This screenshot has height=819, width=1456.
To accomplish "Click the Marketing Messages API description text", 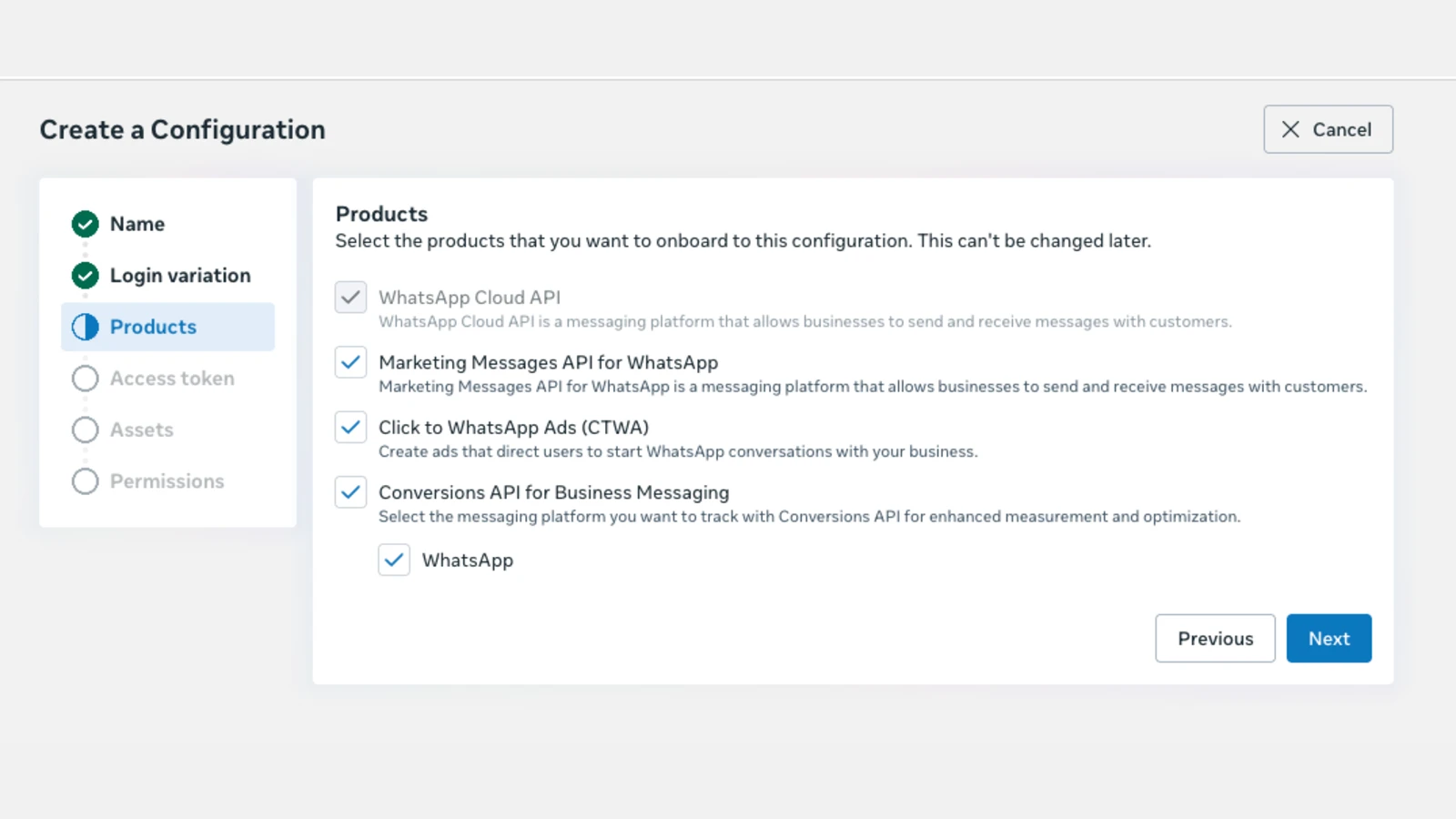I will (873, 387).
